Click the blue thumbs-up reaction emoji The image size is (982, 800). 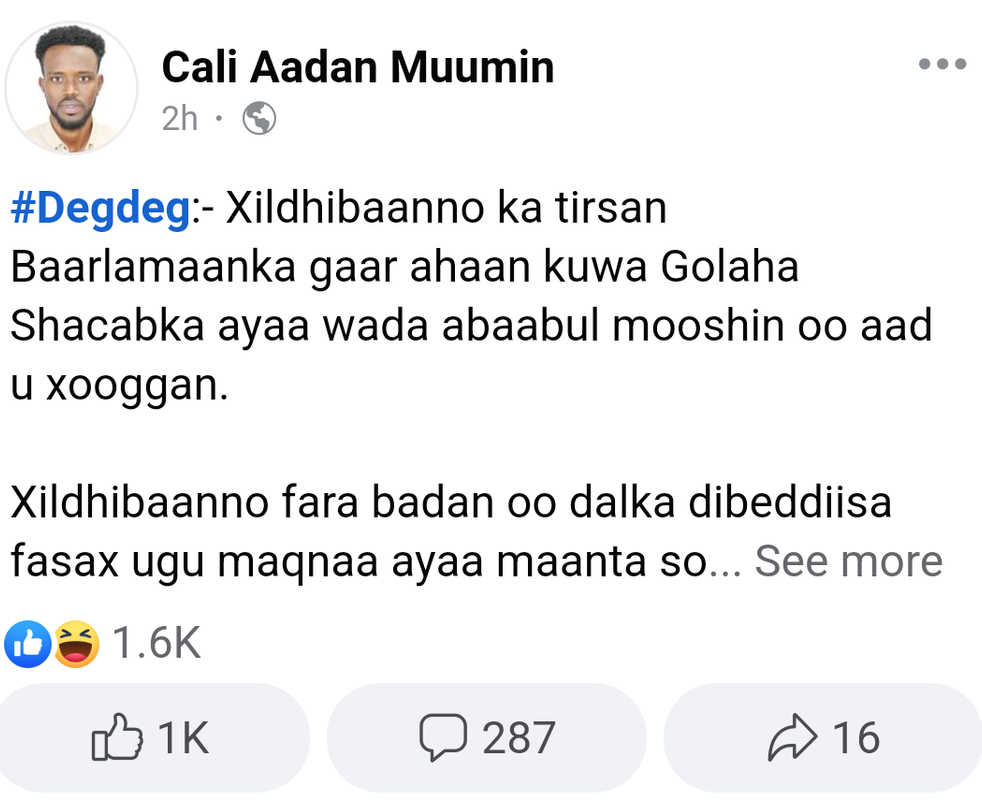25,645
